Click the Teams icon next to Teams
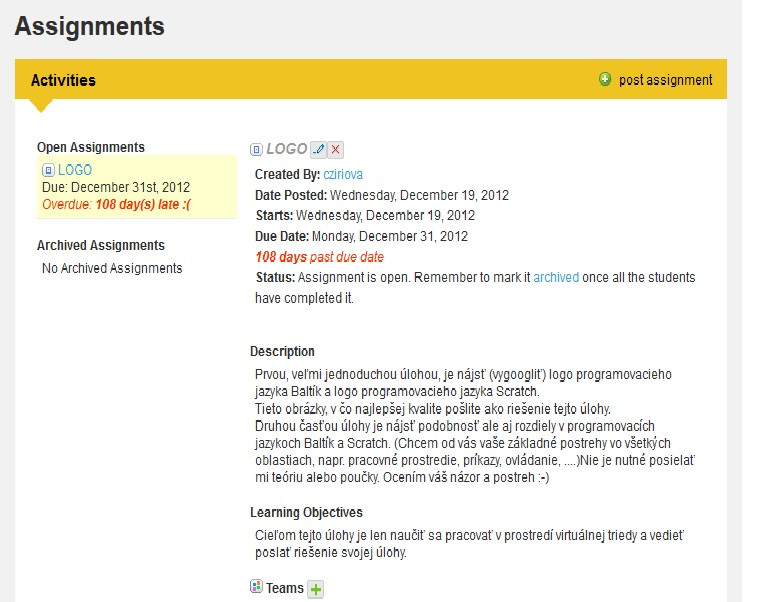Image resolution: width=780 pixels, height=602 pixels. 256,587
